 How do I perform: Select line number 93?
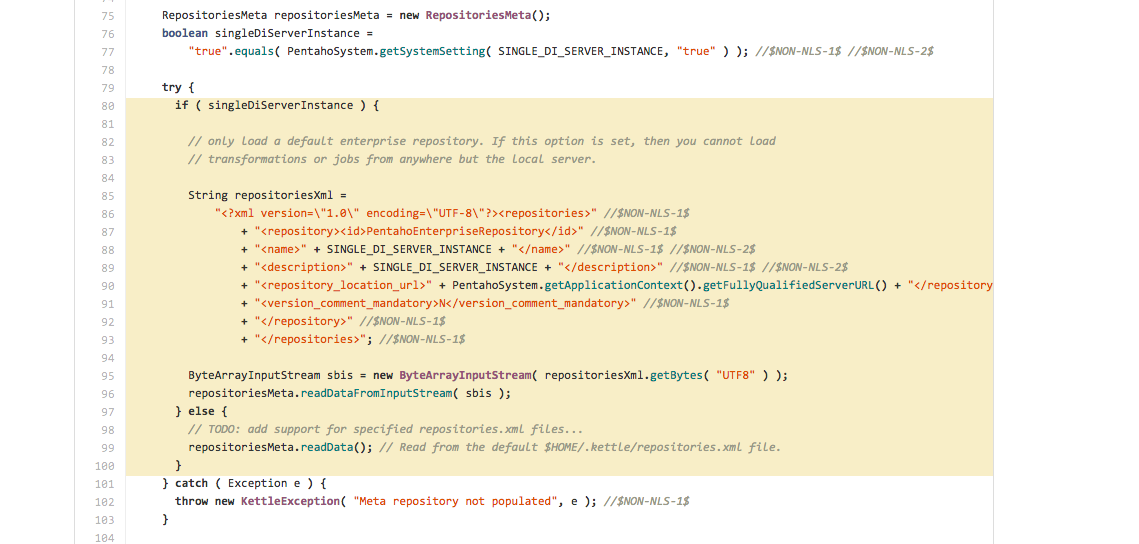pyautogui.click(x=108, y=340)
